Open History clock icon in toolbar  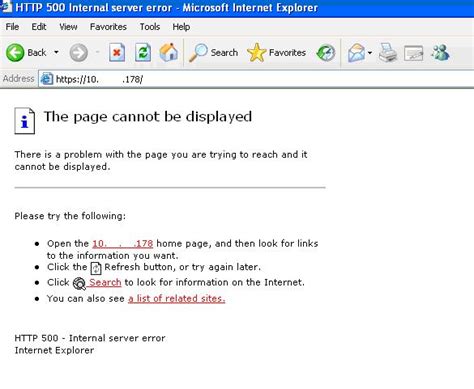(x=326, y=53)
